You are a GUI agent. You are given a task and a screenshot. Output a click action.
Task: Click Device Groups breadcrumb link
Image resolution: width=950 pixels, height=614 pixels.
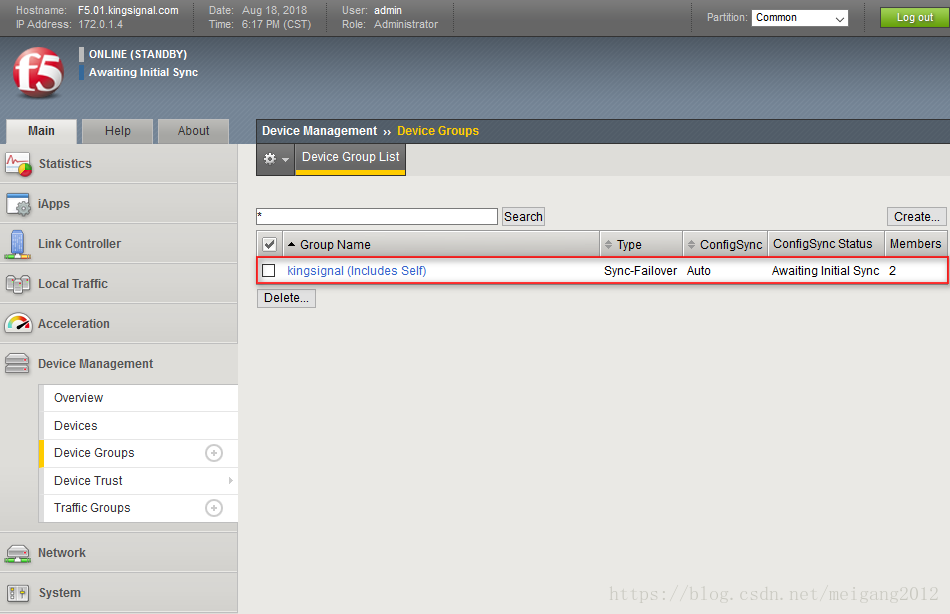(x=437, y=131)
